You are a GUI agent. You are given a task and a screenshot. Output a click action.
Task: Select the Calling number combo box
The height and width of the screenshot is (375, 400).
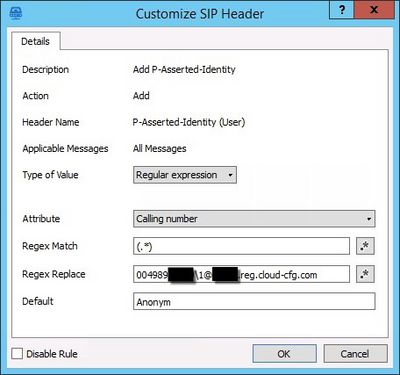coord(254,219)
